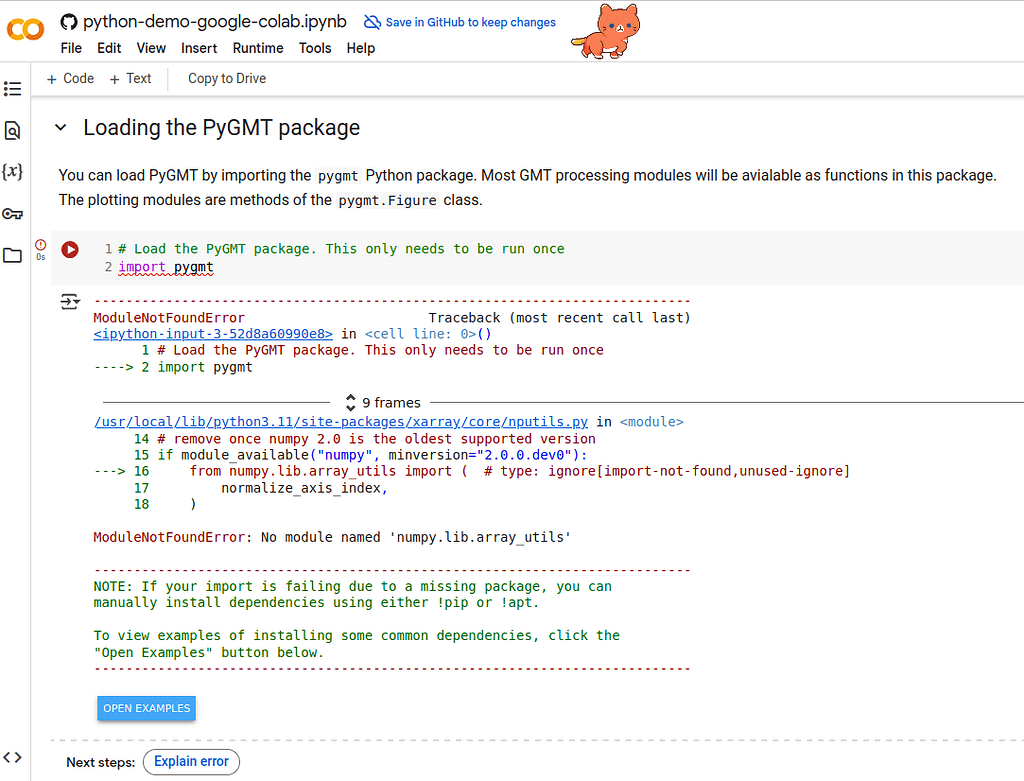Collapse the Loading the PyGMT package section
1024x781 pixels.
pos(60,128)
